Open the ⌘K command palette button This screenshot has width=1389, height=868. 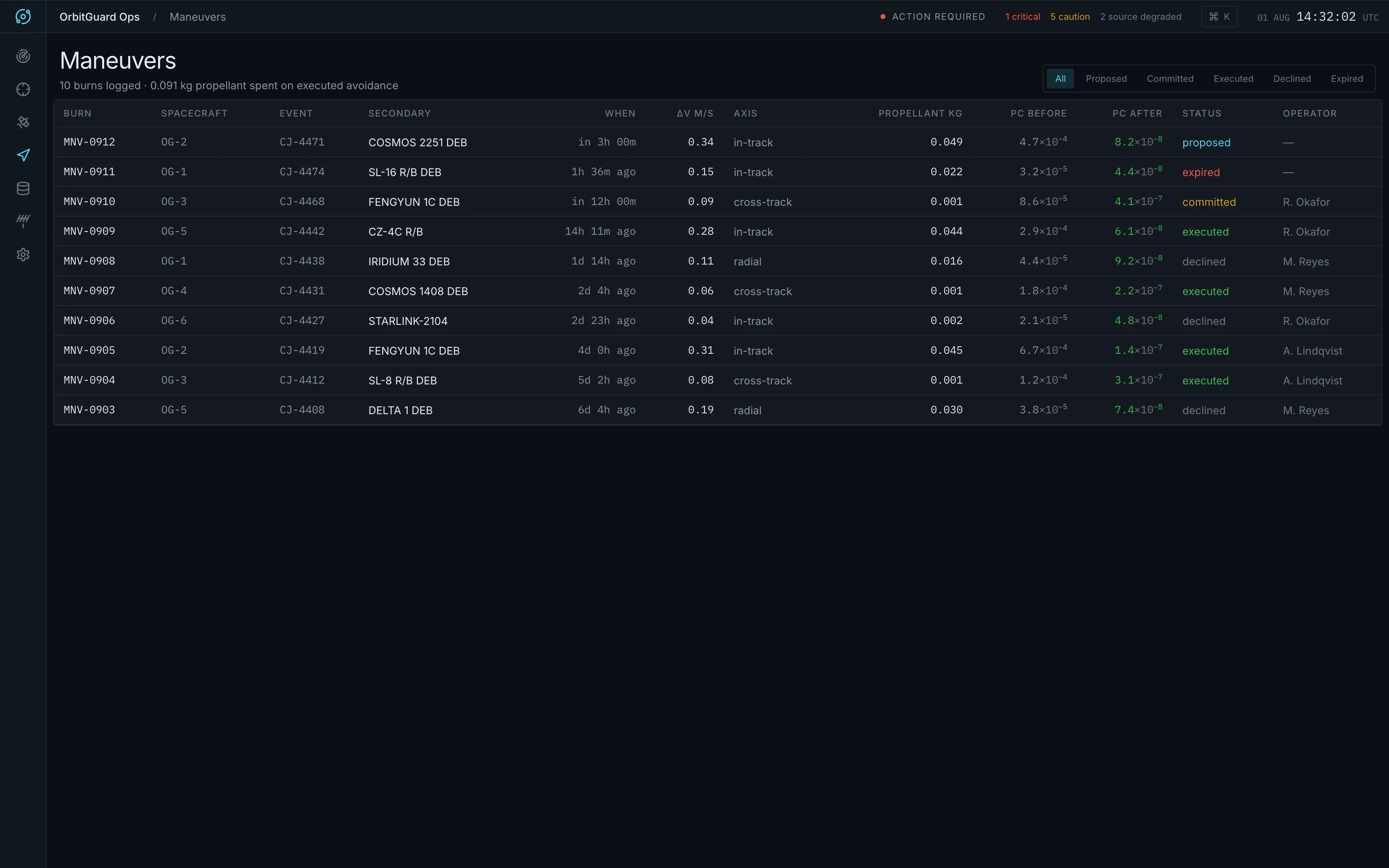pos(1219,17)
